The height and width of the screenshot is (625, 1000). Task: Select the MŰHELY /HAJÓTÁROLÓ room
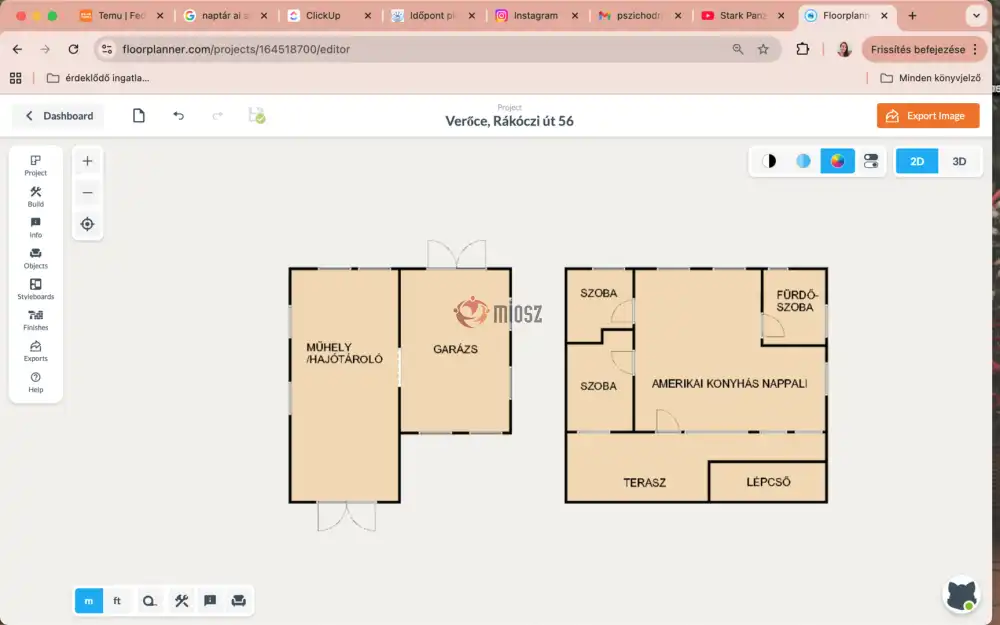344,353
